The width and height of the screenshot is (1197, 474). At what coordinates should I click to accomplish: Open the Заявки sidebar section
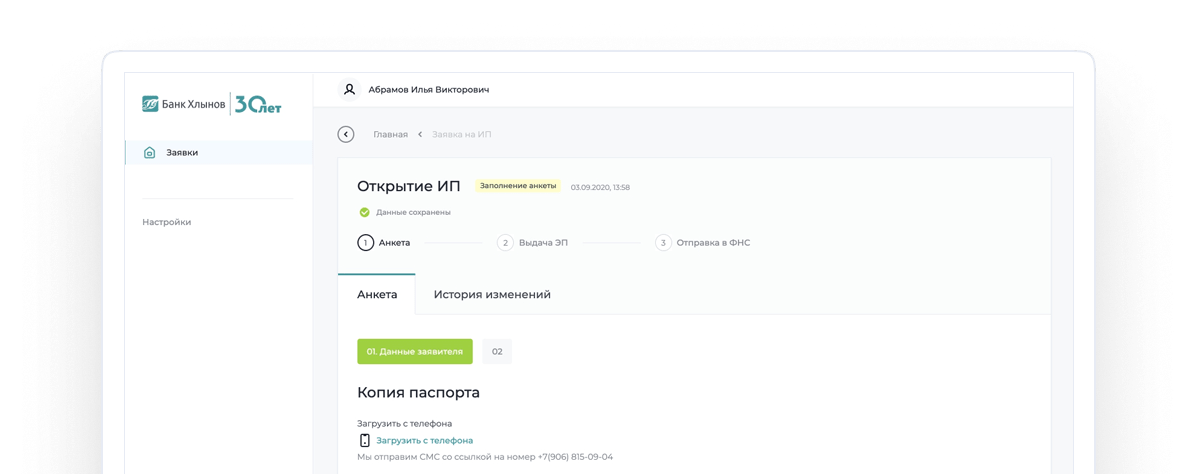(x=219, y=153)
